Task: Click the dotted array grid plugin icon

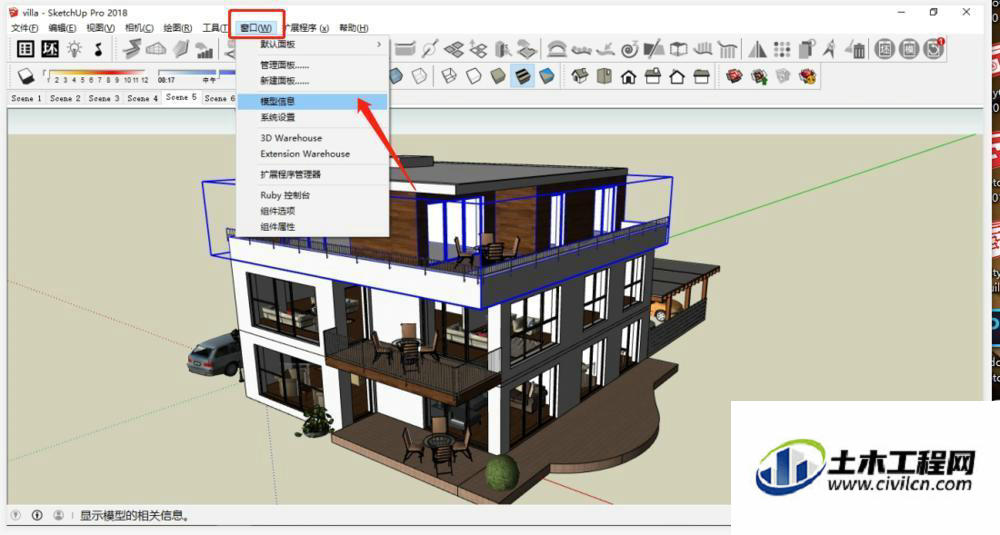Action: coord(782,49)
